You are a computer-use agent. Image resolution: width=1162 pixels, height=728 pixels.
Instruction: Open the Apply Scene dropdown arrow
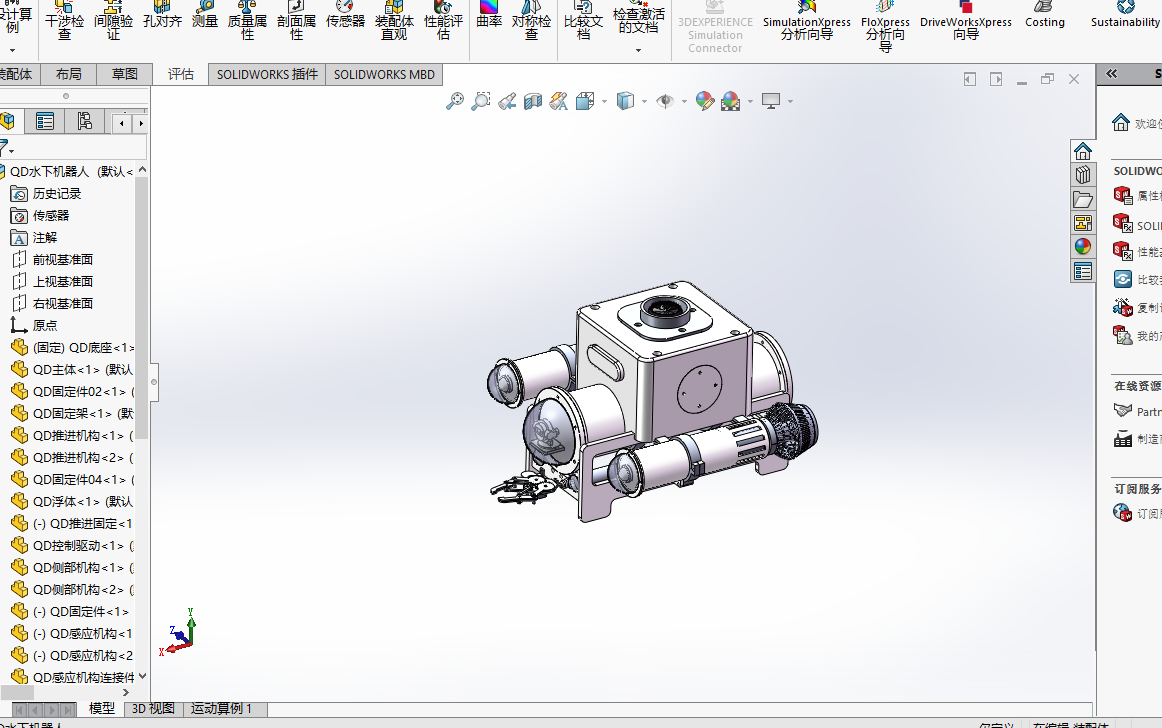(751, 101)
